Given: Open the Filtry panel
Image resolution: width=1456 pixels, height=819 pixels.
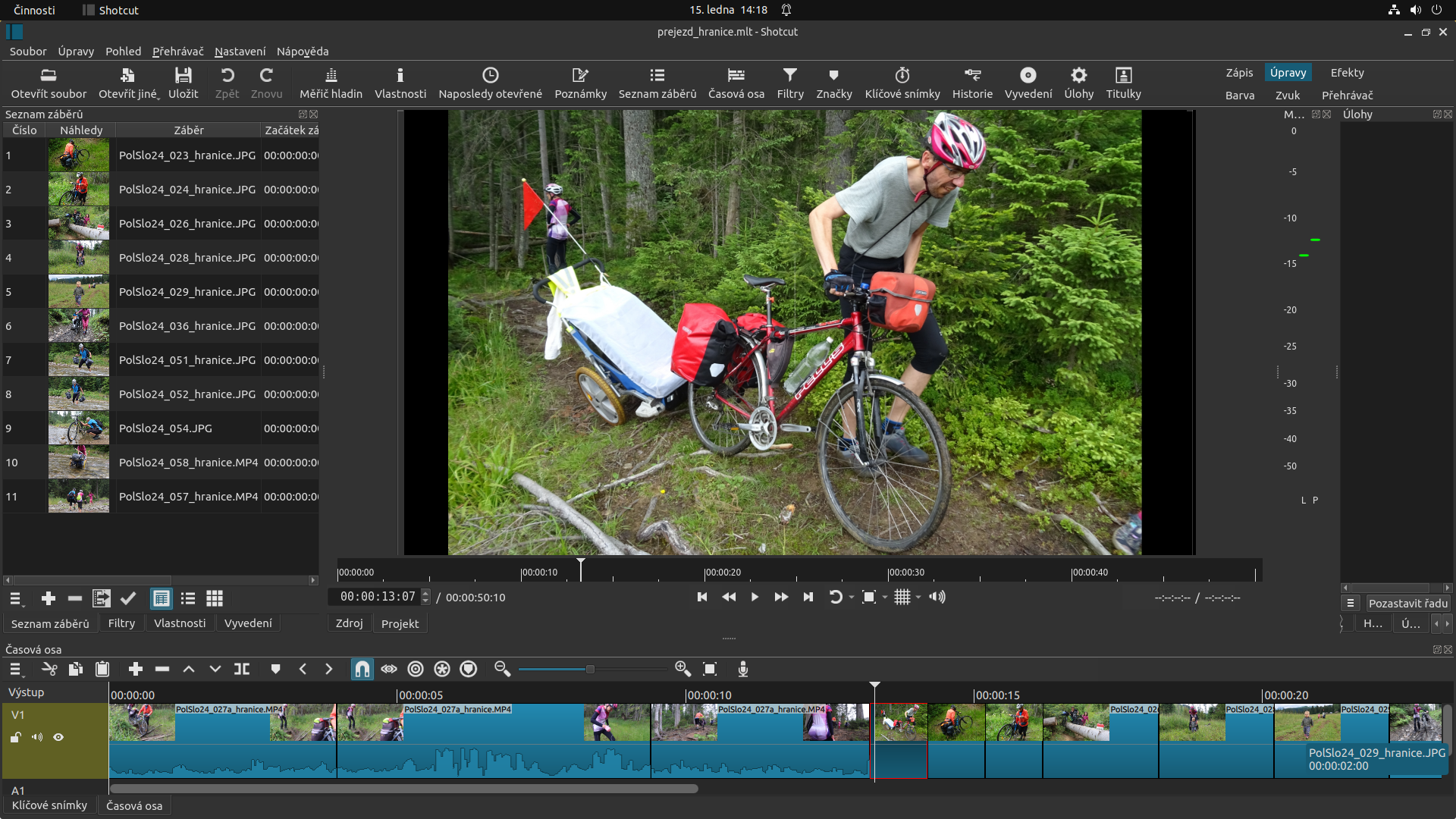Looking at the screenshot, I should click(x=789, y=82).
